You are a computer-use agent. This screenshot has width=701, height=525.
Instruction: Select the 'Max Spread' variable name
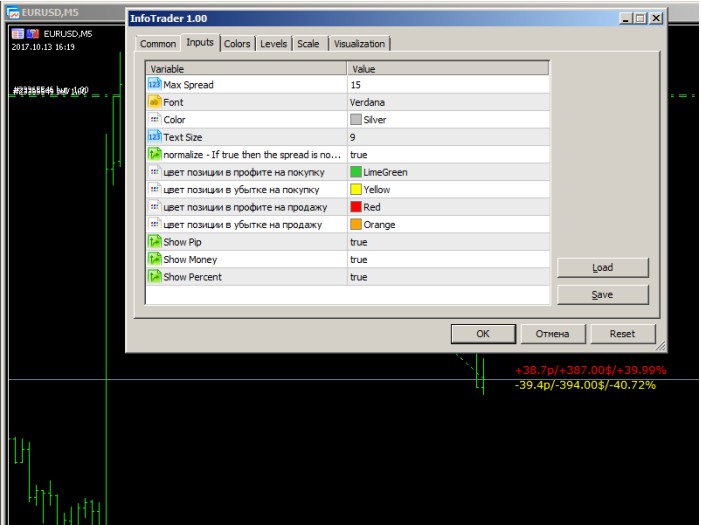coord(188,85)
